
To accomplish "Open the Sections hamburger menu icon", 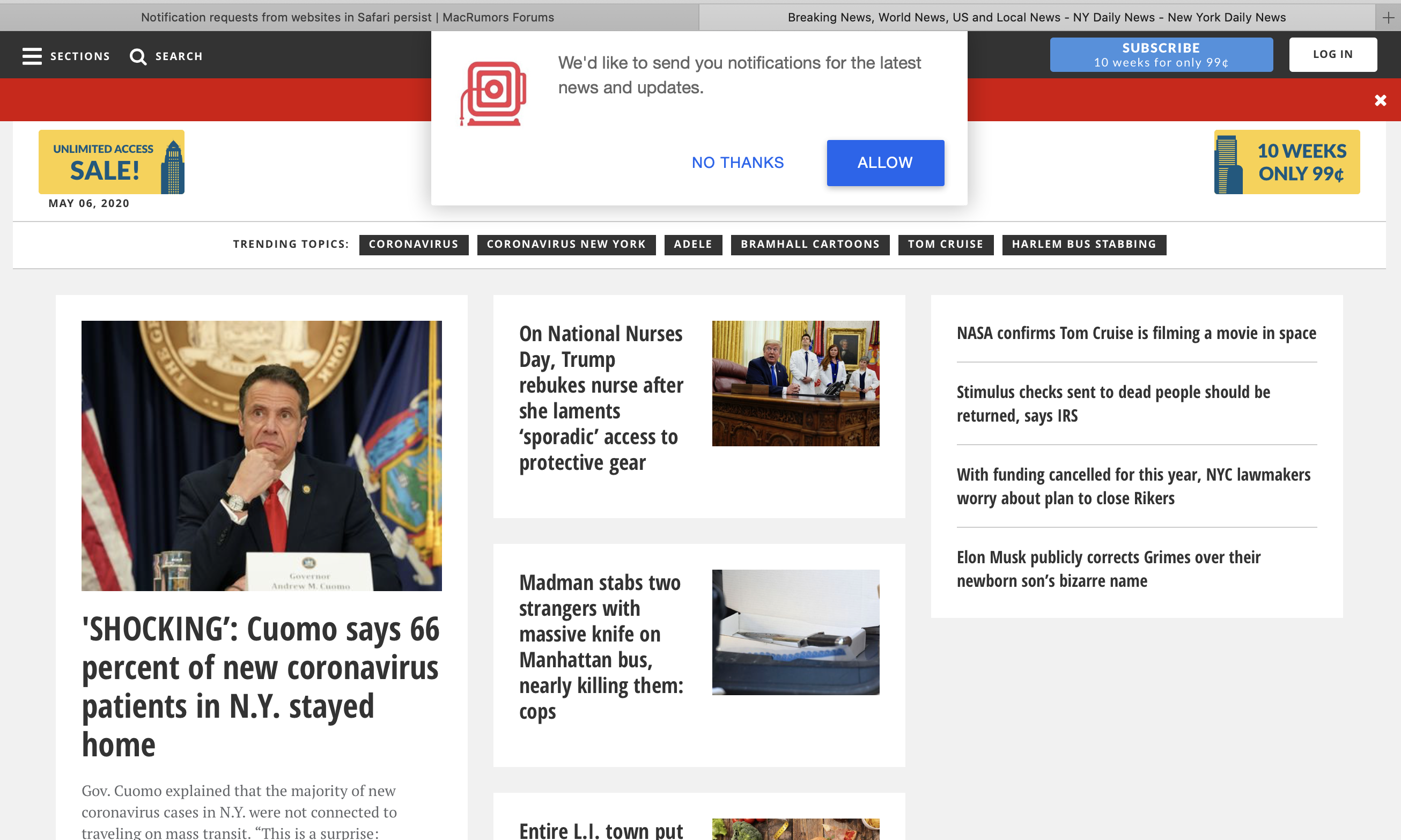I will 32,56.
